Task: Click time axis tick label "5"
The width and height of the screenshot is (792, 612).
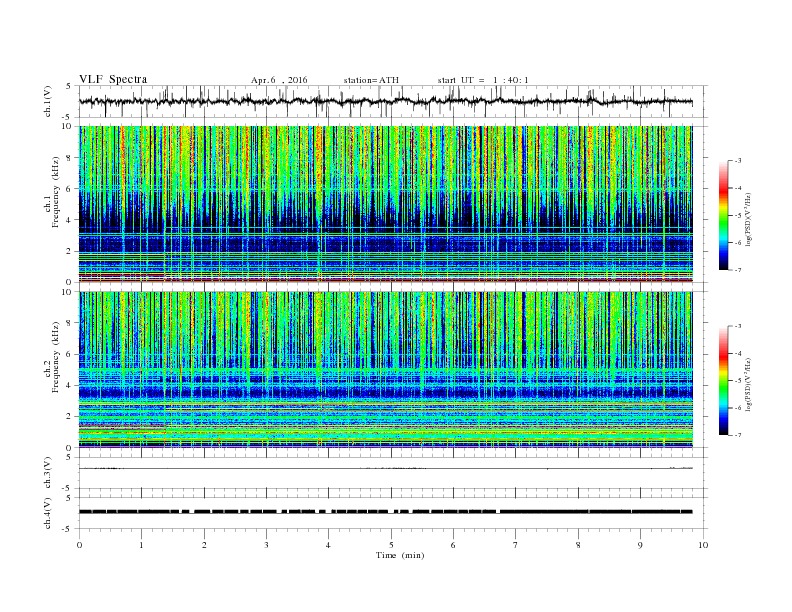Action: coord(391,545)
